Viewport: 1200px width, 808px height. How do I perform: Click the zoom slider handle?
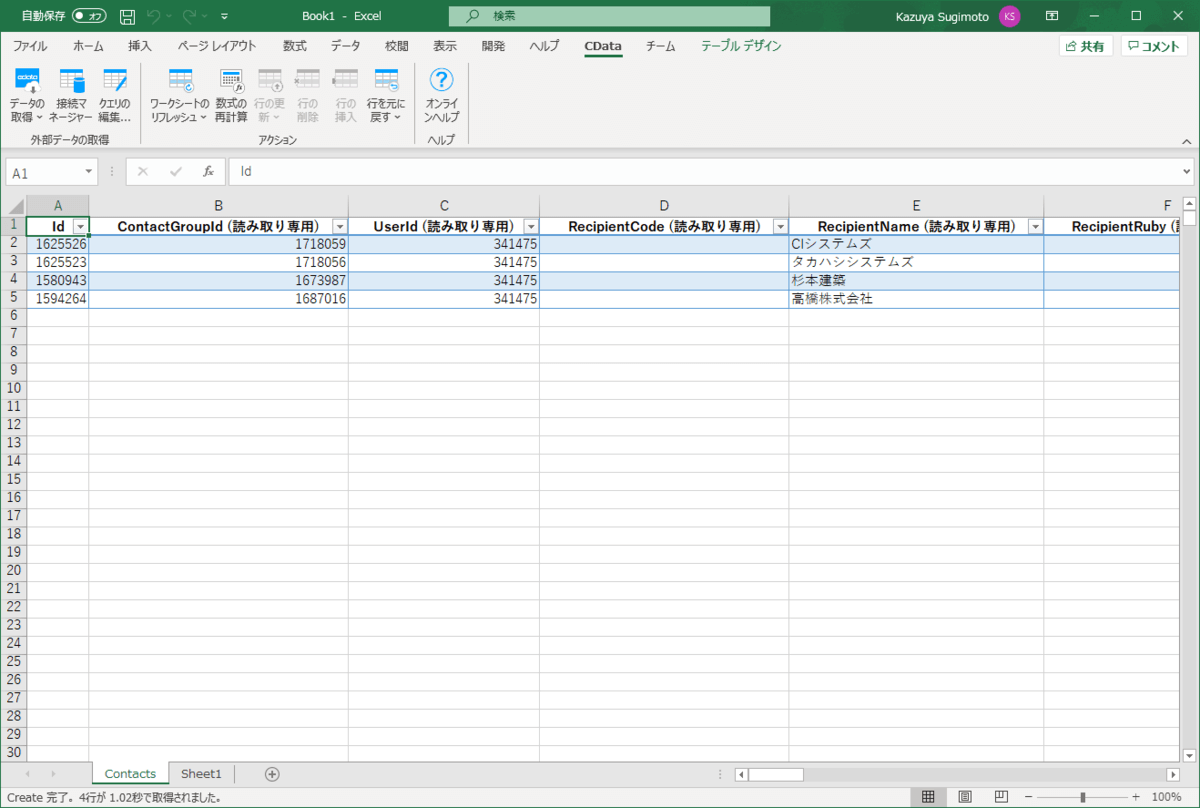[x=1083, y=797]
